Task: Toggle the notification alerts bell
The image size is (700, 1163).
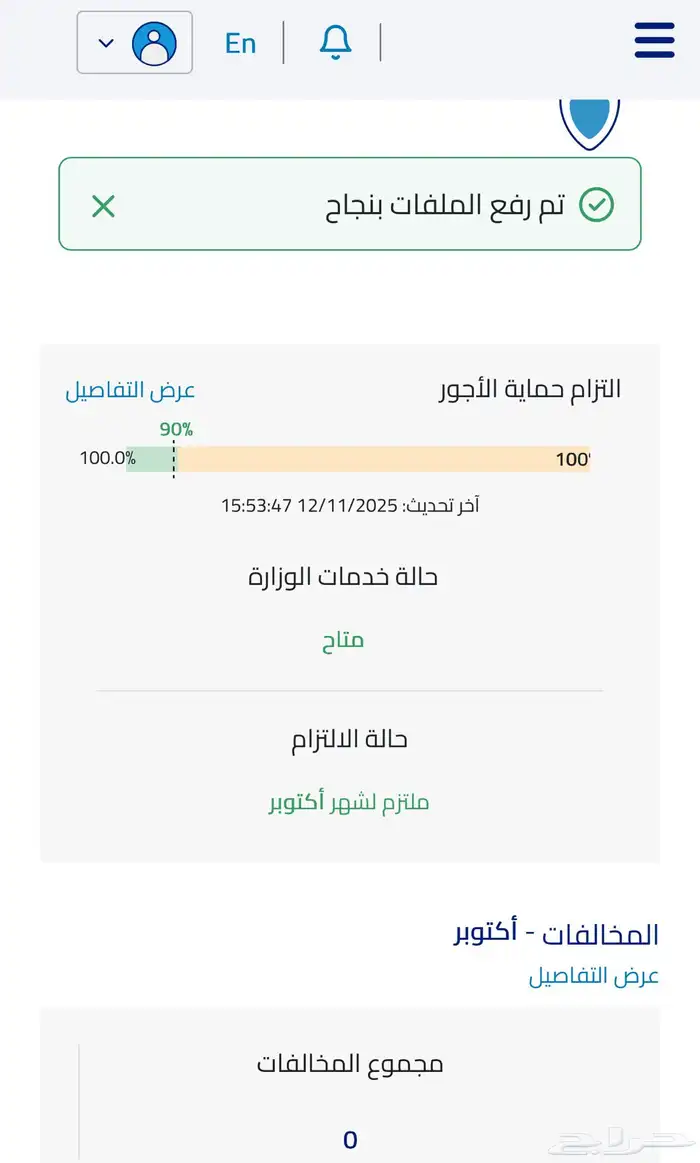Action: point(336,42)
